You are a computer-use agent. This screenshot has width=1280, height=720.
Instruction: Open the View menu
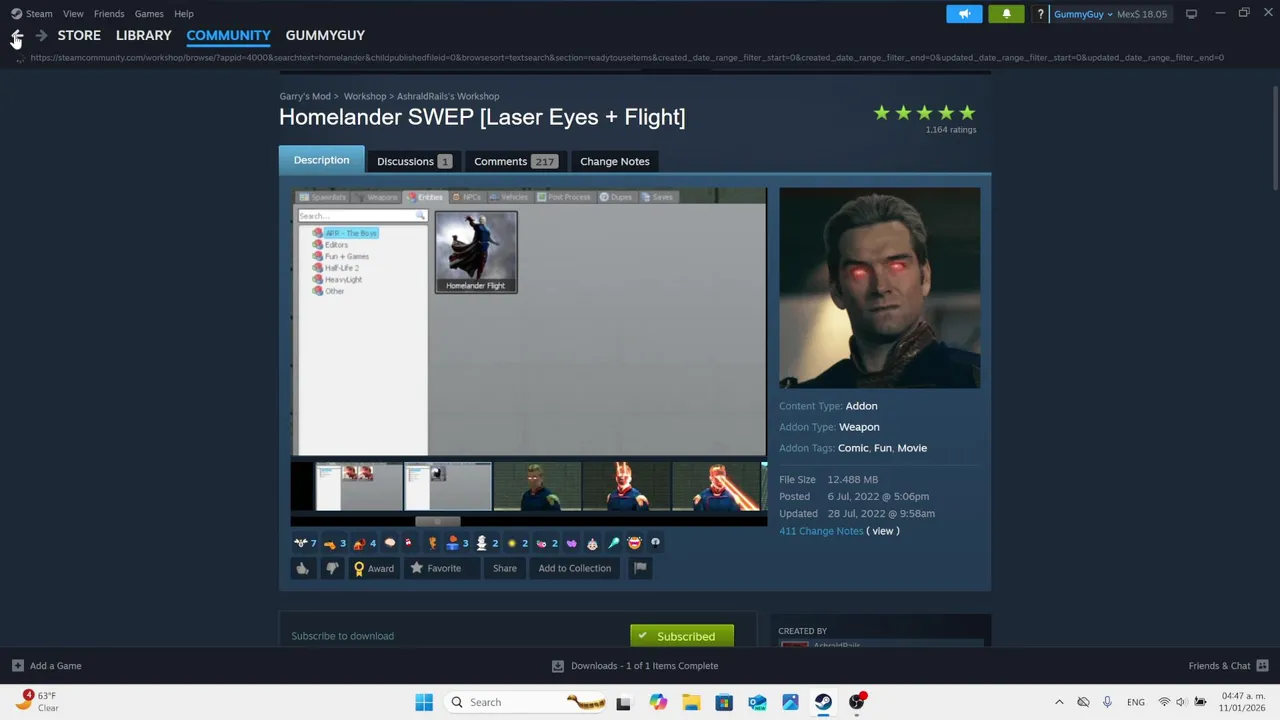[x=73, y=14]
